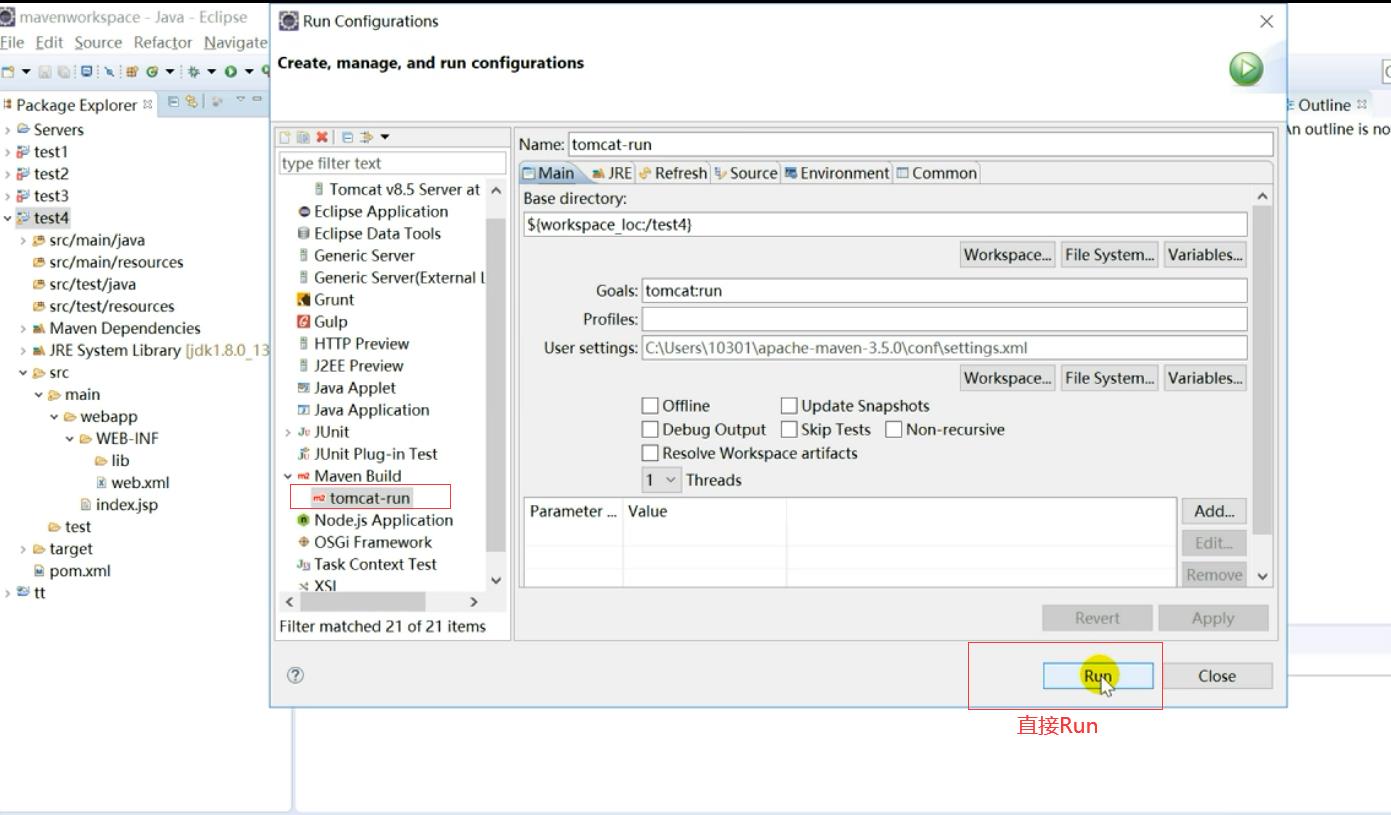
Task: Click the configuration list horizontal scrollbar
Action: coord(362,602)
